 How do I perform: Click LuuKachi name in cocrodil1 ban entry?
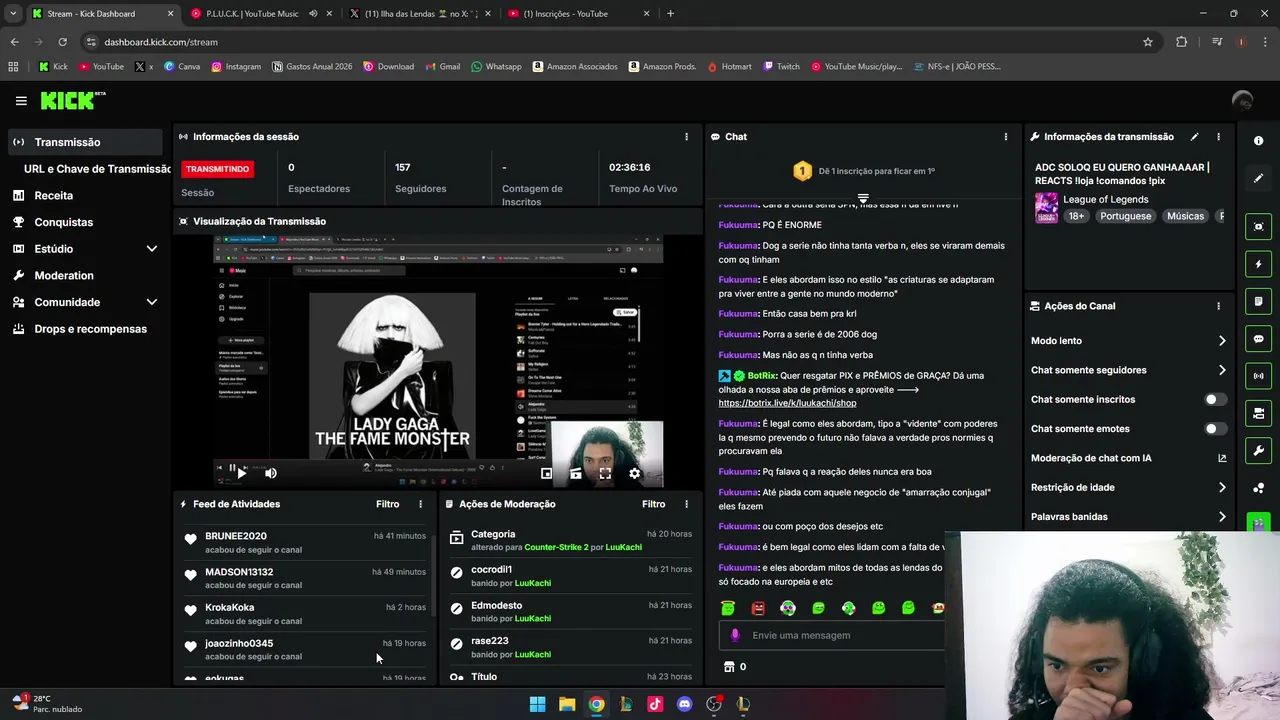coord(533,583)
